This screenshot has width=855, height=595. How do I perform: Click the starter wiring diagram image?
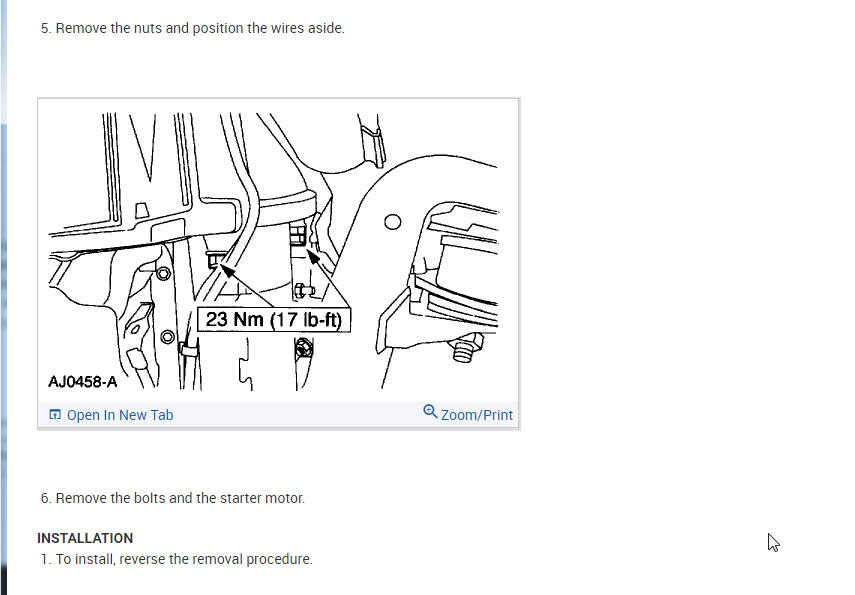coord(279,251)
